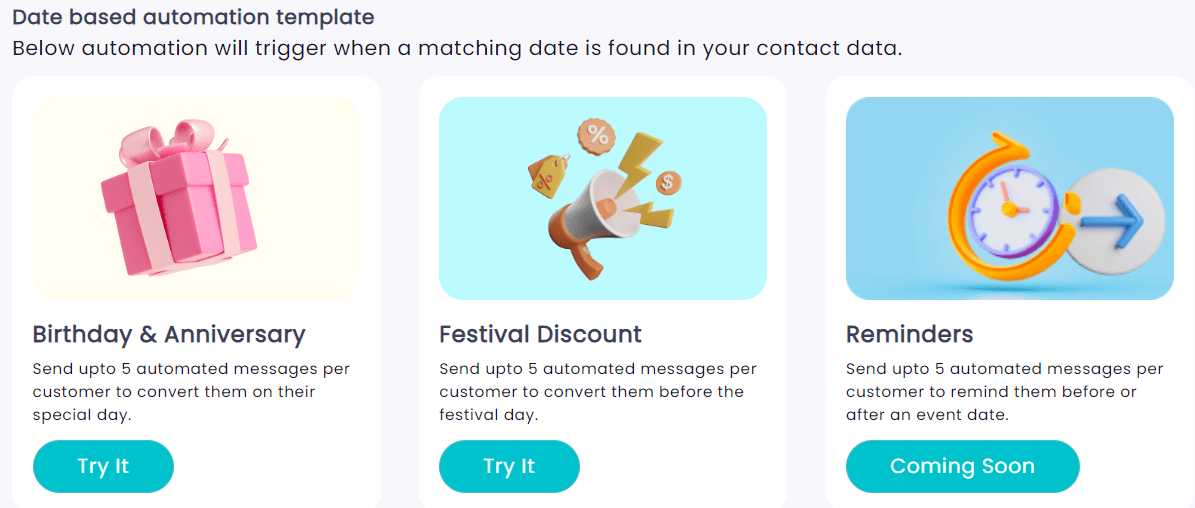Click the Coming Soon button under Reminders
Viewport: 1195px width, 508px height.
pos(963,466)
